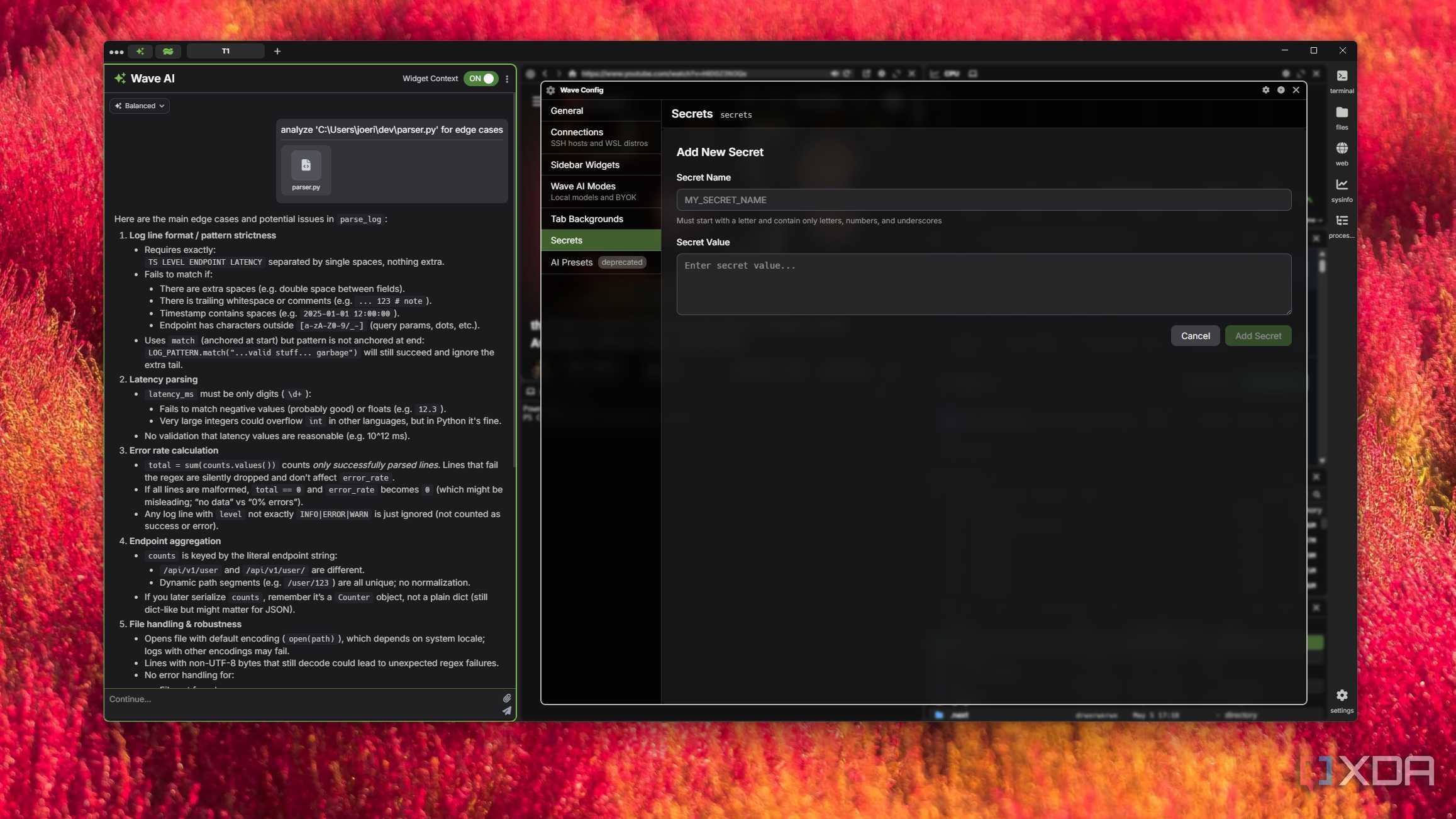
Task: Click the 'Add New Secret' heading
Action: tap(720, 152)
